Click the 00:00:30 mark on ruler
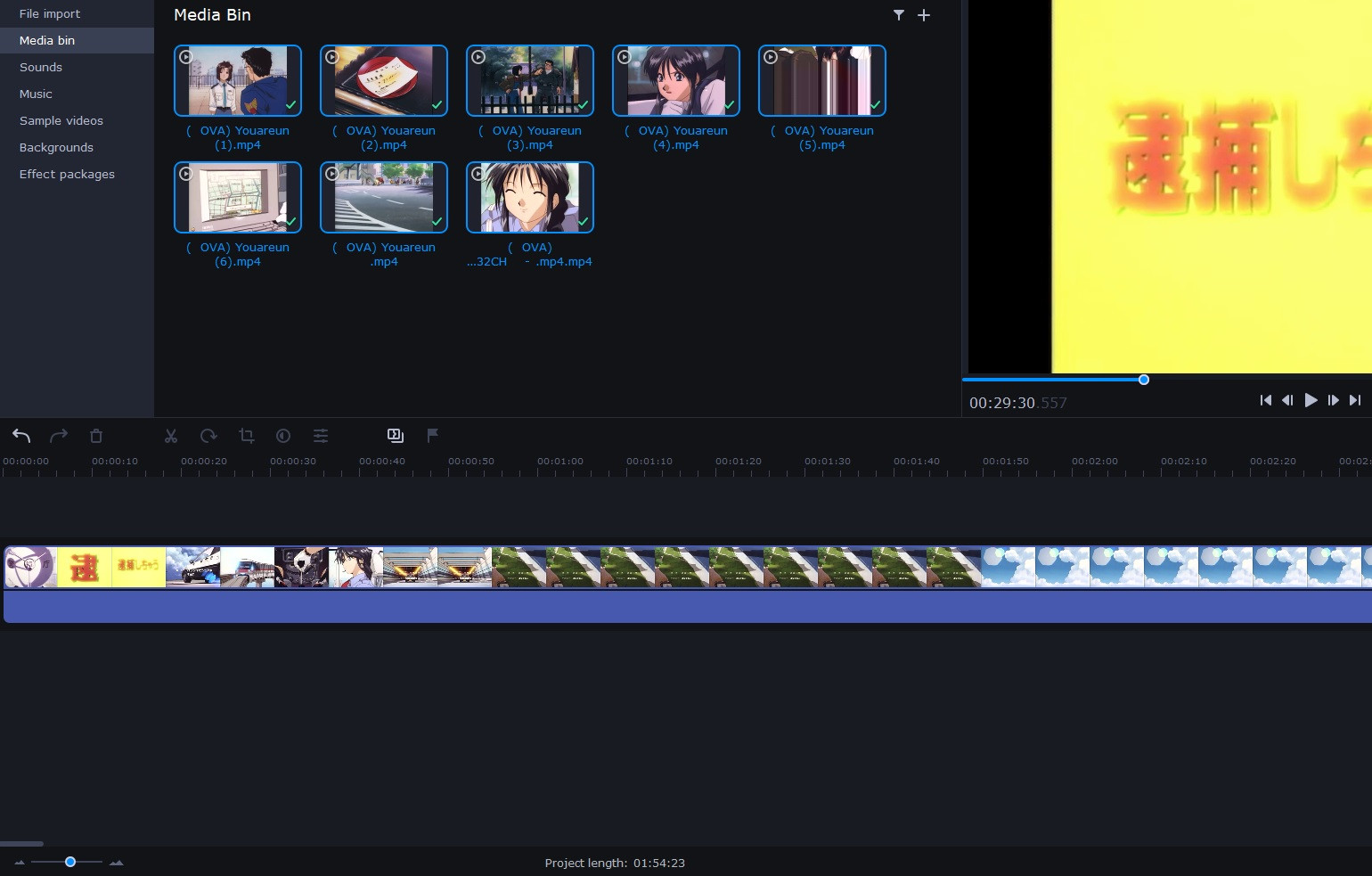This screenshot has width=1372, height=876. [x=293, y=461]
